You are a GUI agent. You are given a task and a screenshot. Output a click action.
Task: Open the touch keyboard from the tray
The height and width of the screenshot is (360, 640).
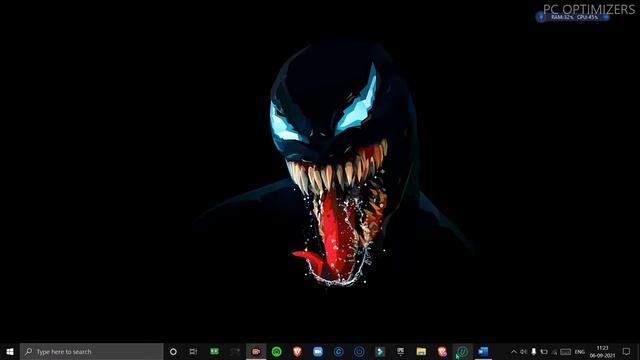coord(565,351)
